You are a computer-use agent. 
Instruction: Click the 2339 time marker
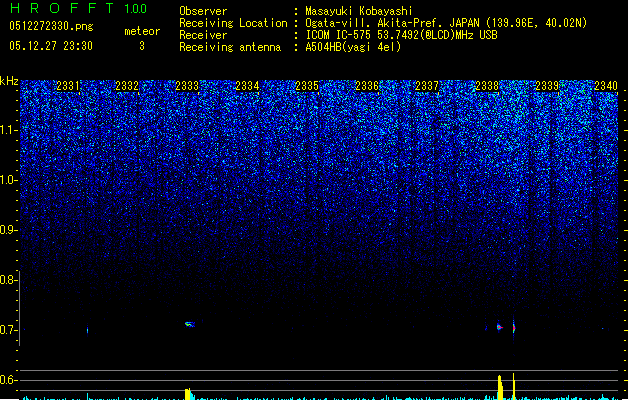547,86
